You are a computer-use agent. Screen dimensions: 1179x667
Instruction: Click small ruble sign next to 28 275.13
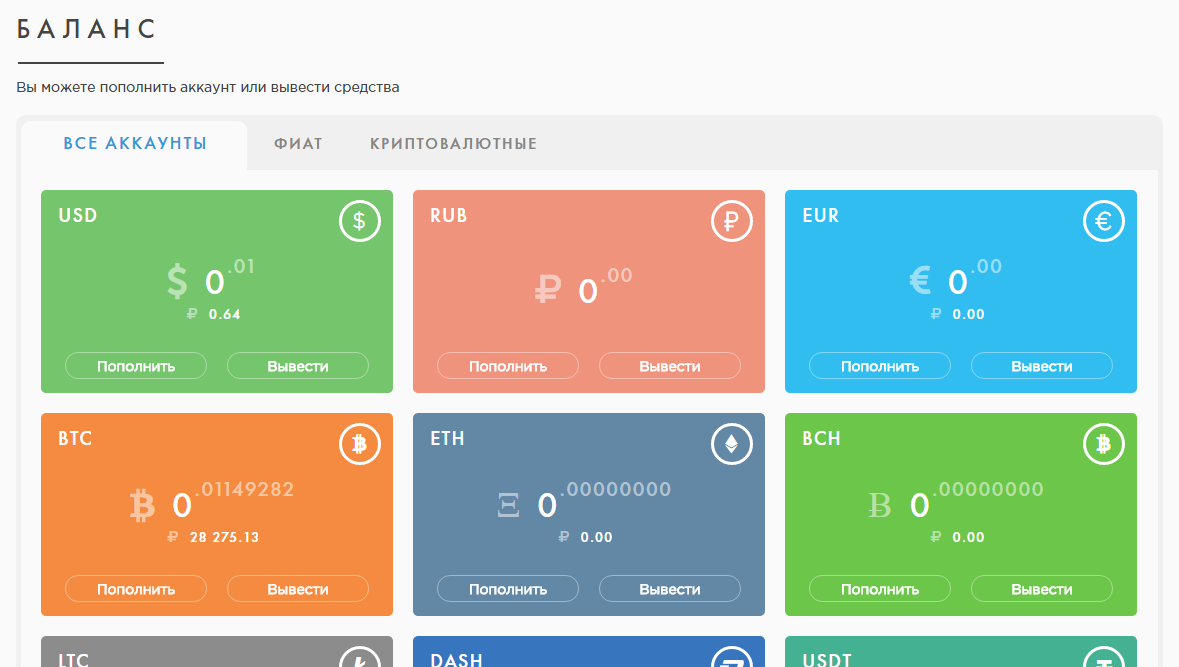point(173,537)
